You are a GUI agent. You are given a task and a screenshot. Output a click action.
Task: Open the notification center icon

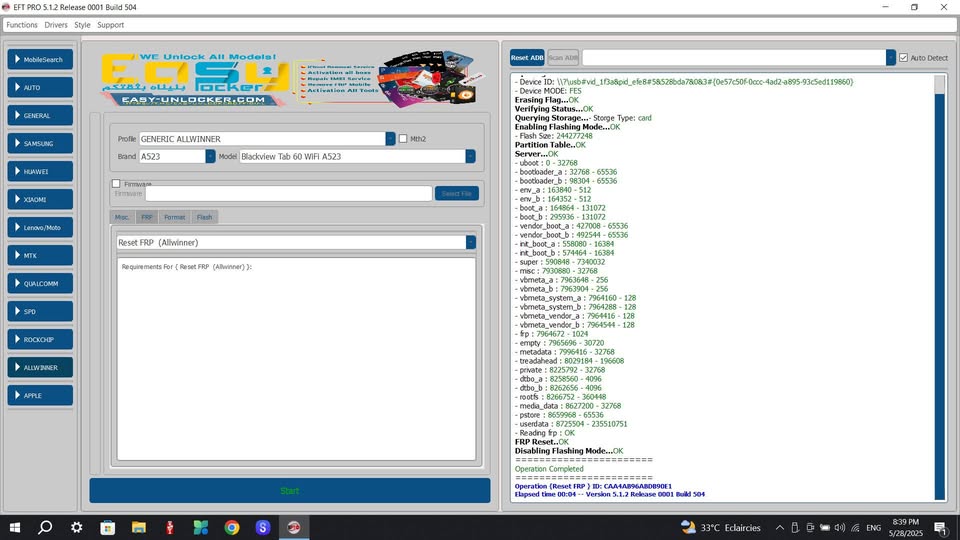[940, 527]
